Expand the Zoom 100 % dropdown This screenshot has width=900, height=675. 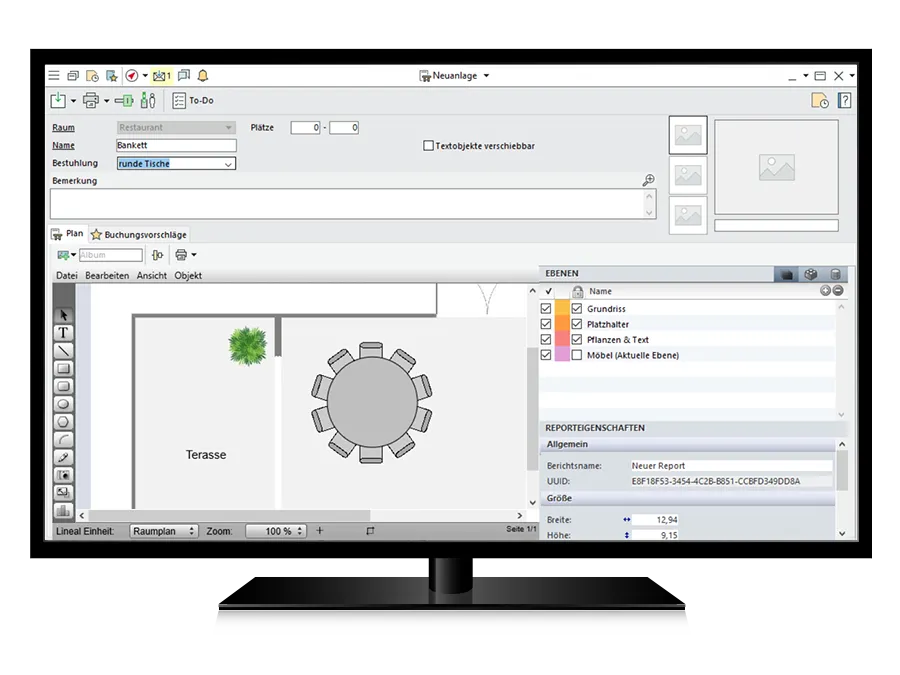(x=300, y=531)
